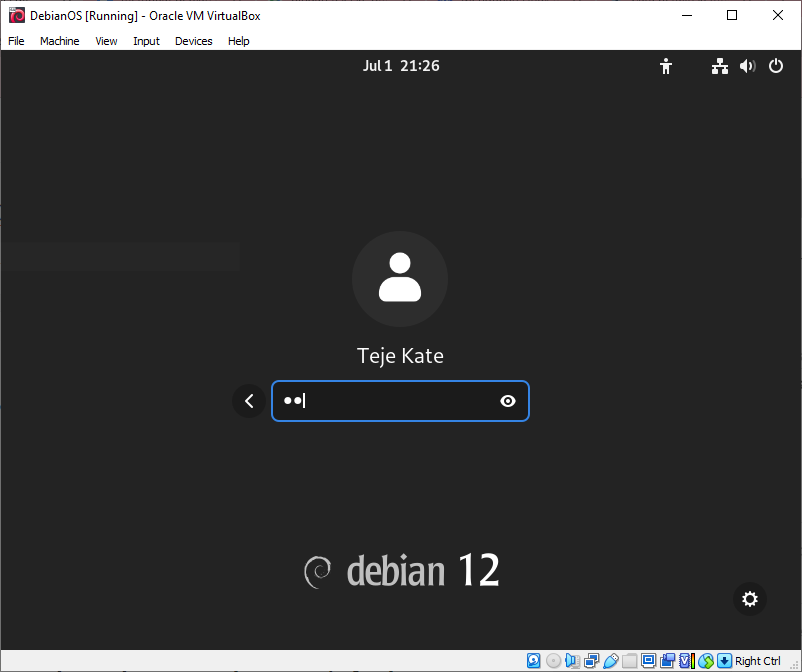Image resolution: width=802 pixels, height=672 pixels.
Task: Open session settings gear button
Action: pos(749,599)
